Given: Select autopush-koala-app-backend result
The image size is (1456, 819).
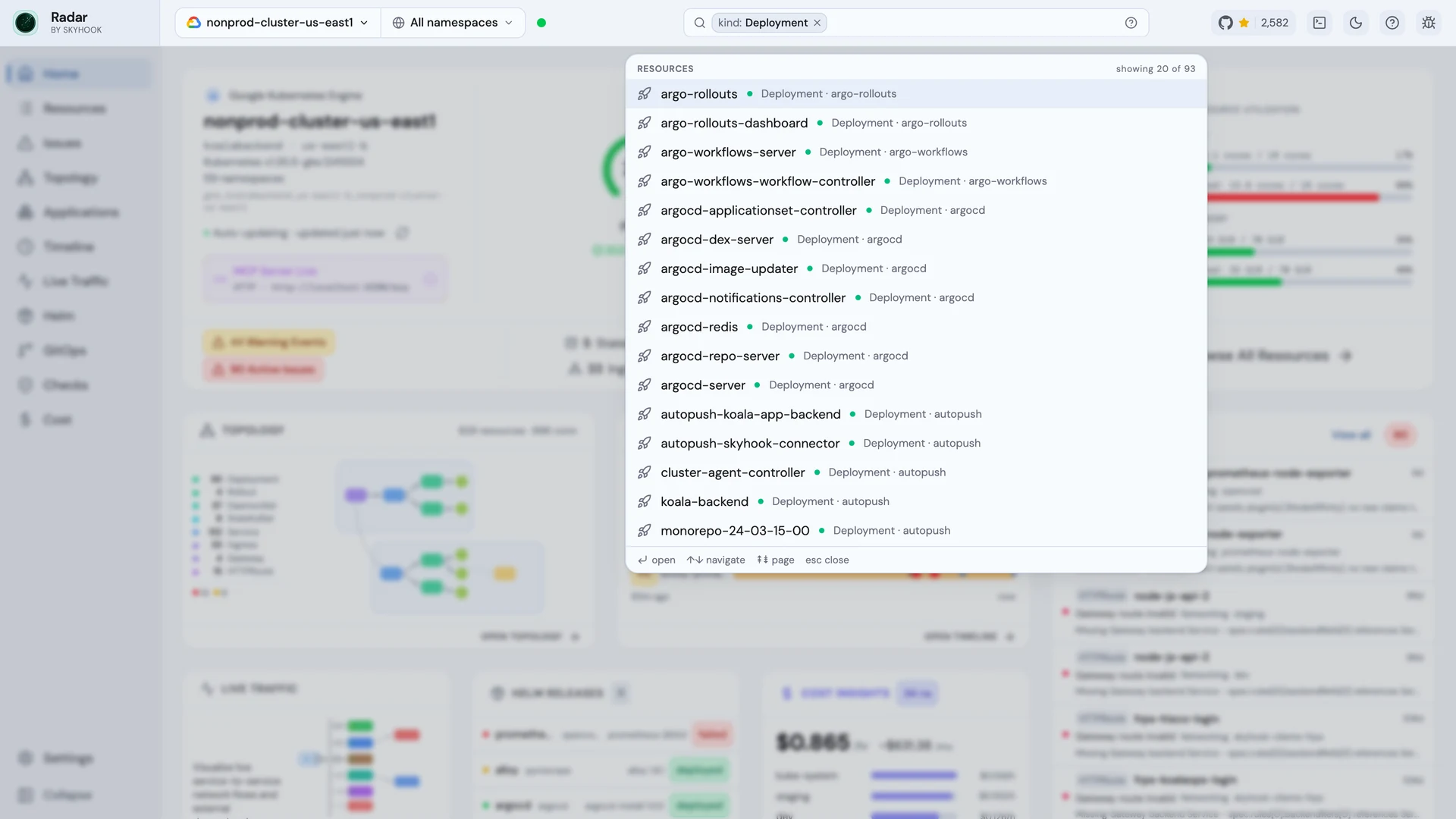Looking at the screenshot, I should point(916,414).
